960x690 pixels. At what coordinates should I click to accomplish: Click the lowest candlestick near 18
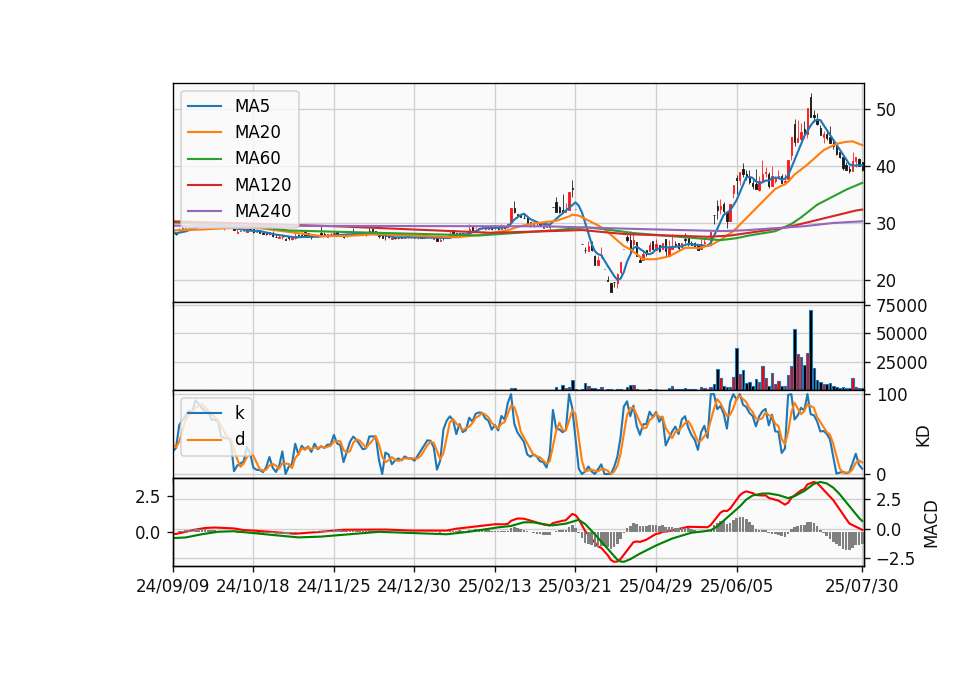point(611,286)
